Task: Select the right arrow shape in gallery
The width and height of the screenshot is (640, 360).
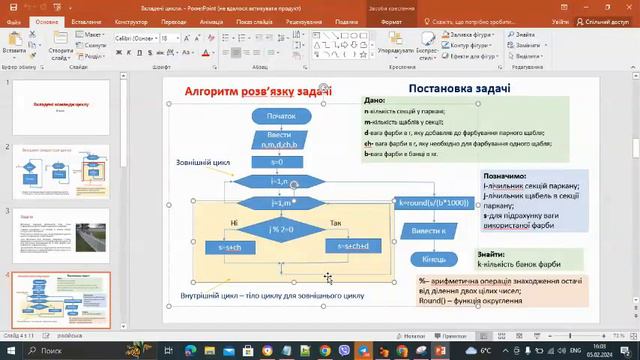Action: point(344,45)
